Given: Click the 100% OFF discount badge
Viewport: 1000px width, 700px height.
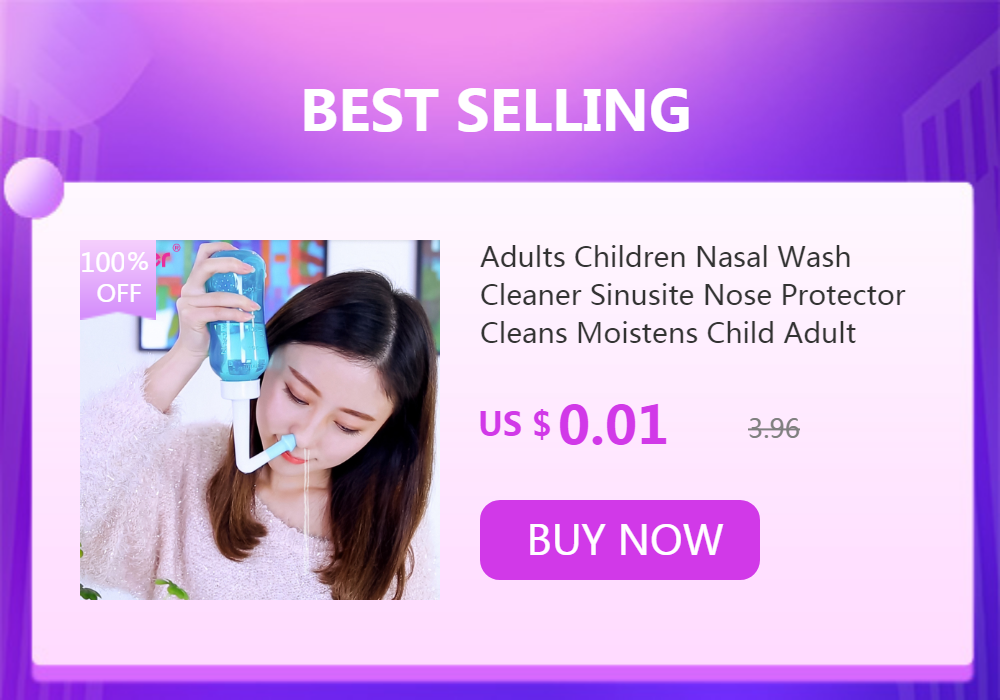Looking at the screenshot, I should [117, 279].
